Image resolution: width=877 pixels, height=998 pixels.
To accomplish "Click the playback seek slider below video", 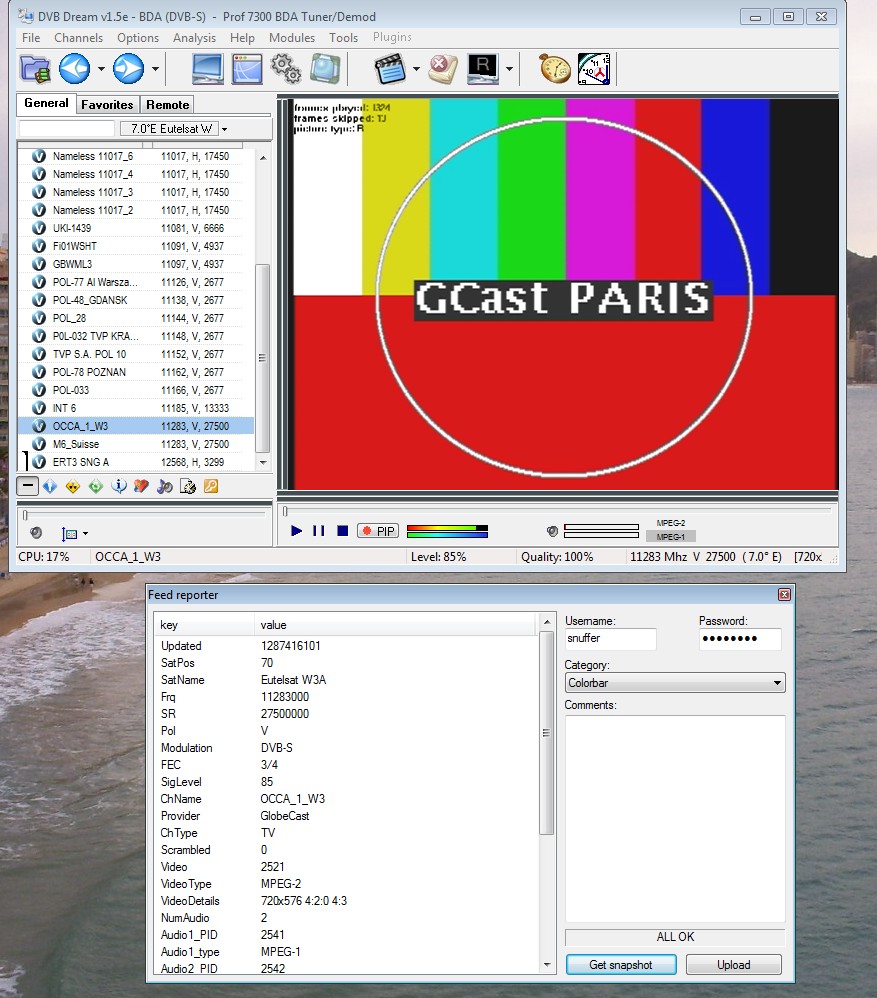I will coord(558,510).
